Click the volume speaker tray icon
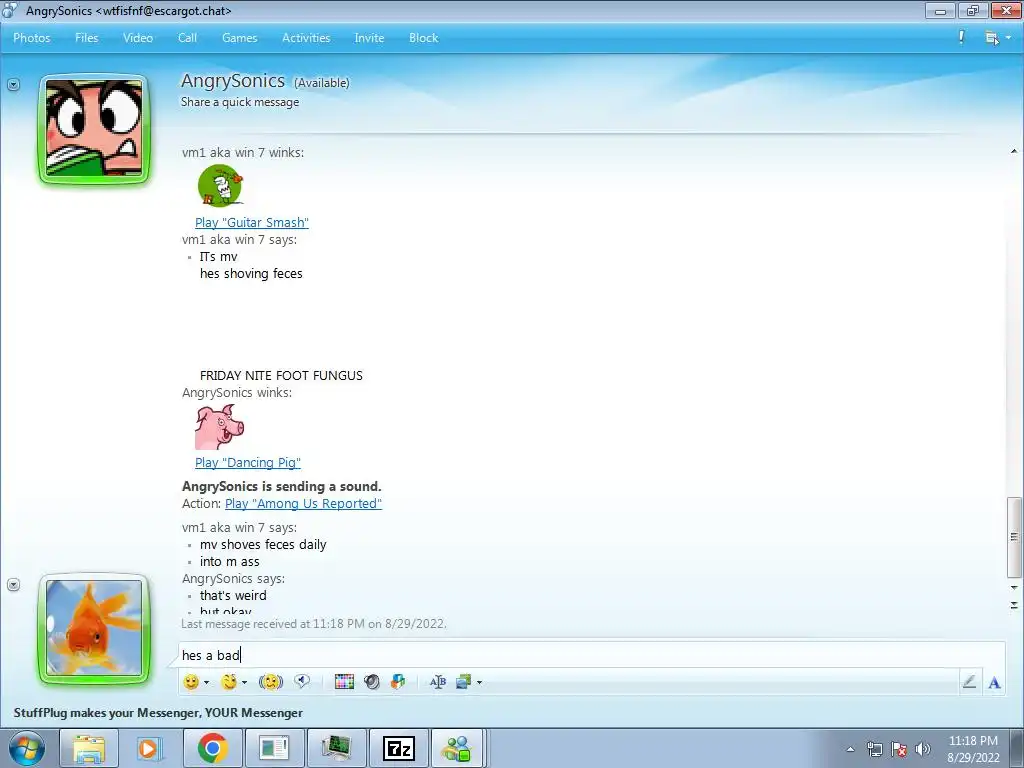This screenshot has height=768, width=1024. tap(923, 749)
